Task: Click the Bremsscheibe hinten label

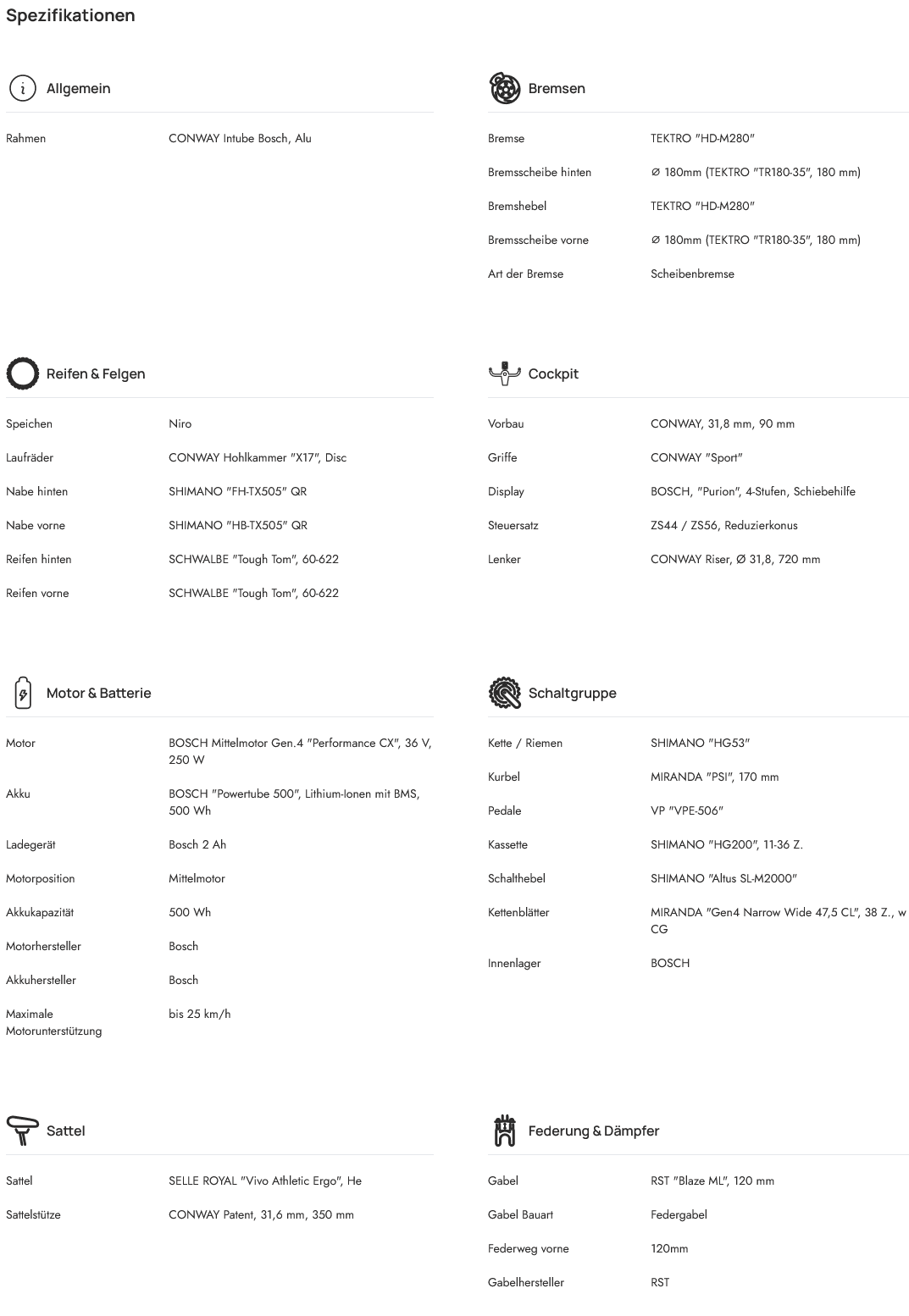Action: tap(539, 172)
